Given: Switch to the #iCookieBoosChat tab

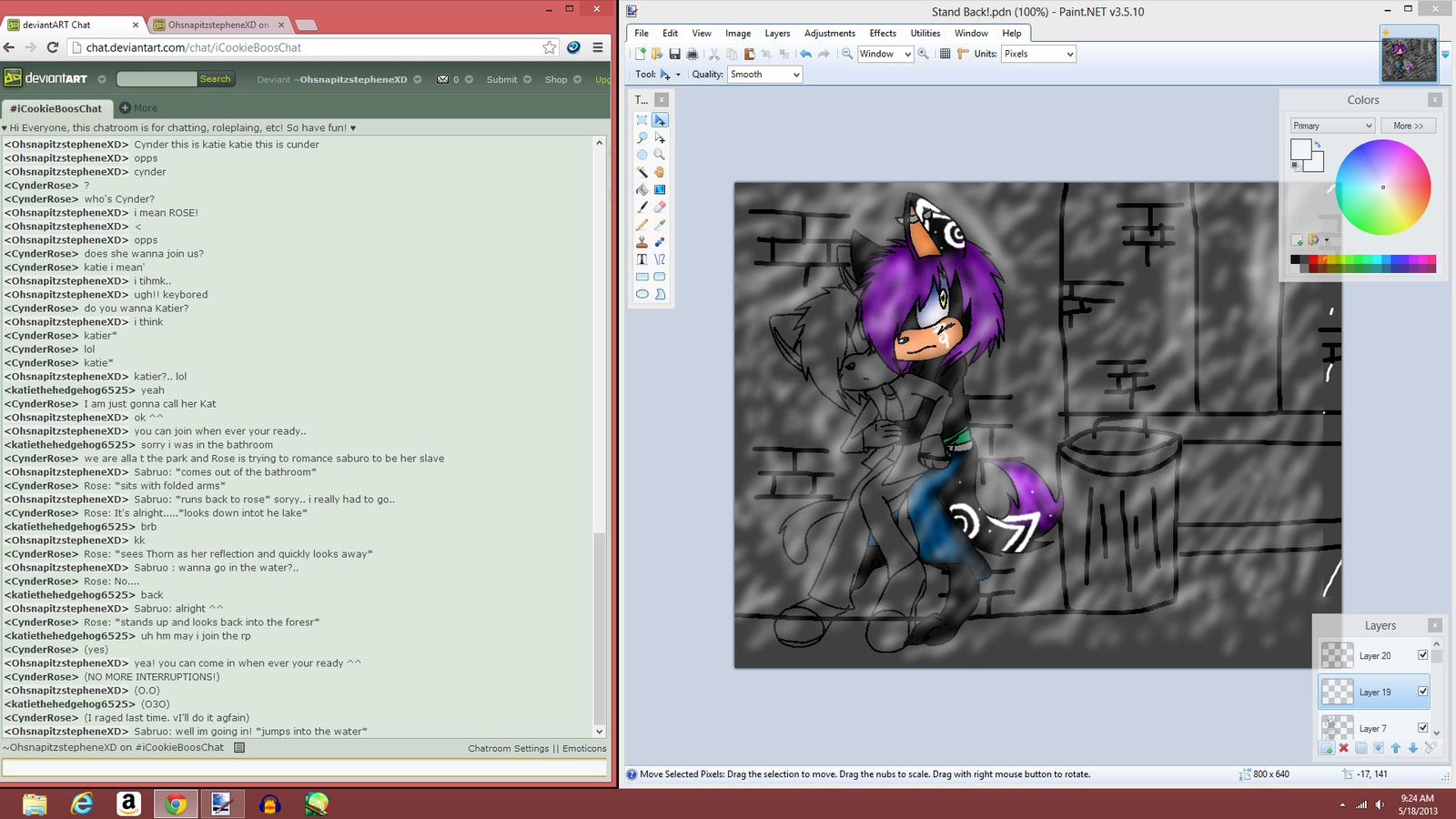Looking at the screenshot, I should point(56,108).
